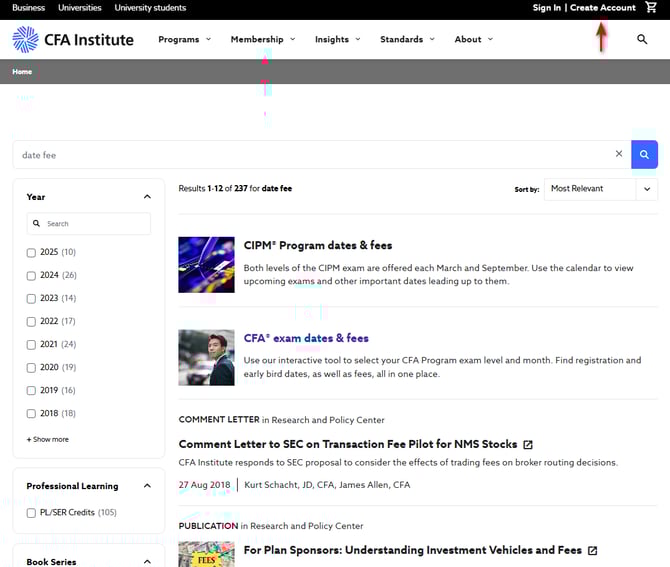The height and width of the screenshot is (567, 670).
Task: Expand the About menu
Action: (x=473, y=39)
